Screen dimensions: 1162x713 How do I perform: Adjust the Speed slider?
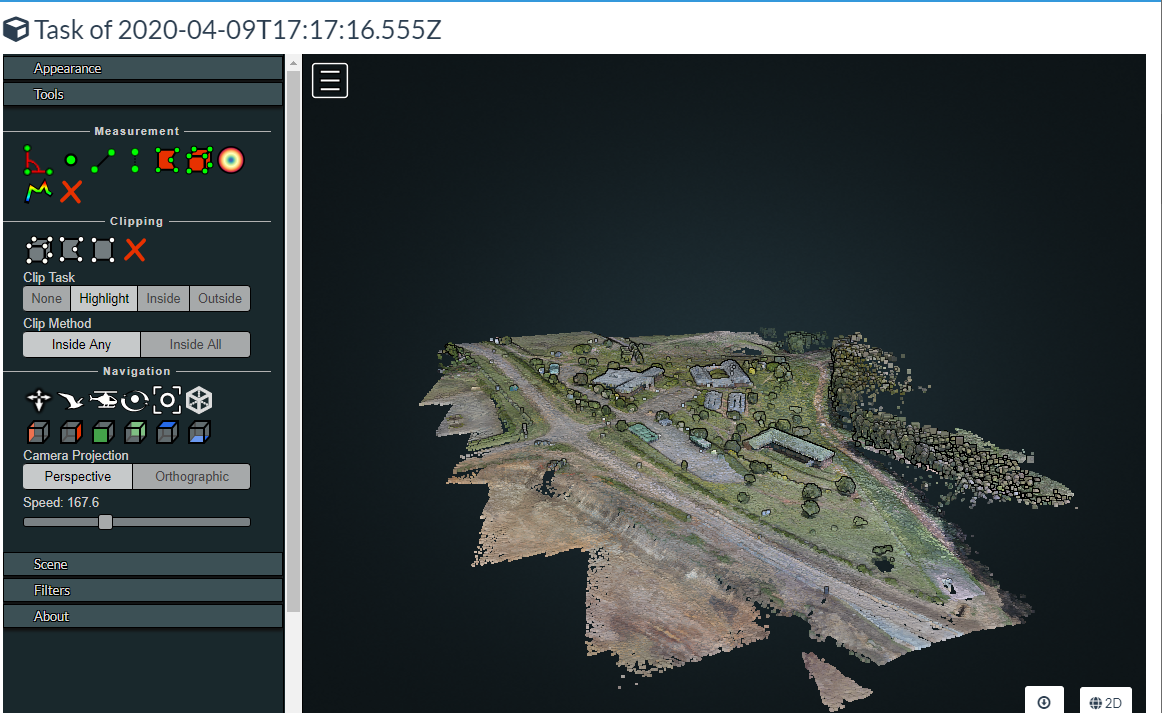pyautogui.click(x=105, y=521)
